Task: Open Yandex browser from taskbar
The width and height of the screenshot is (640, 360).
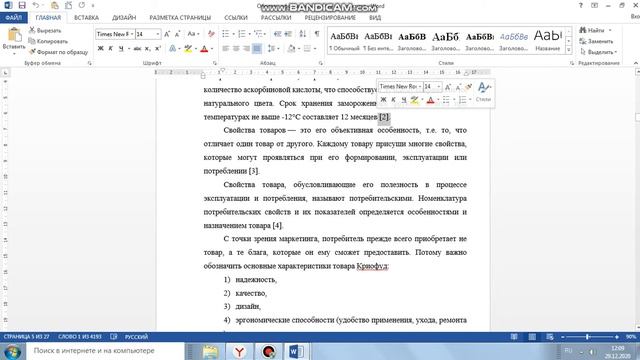Action: coord(240,351)
